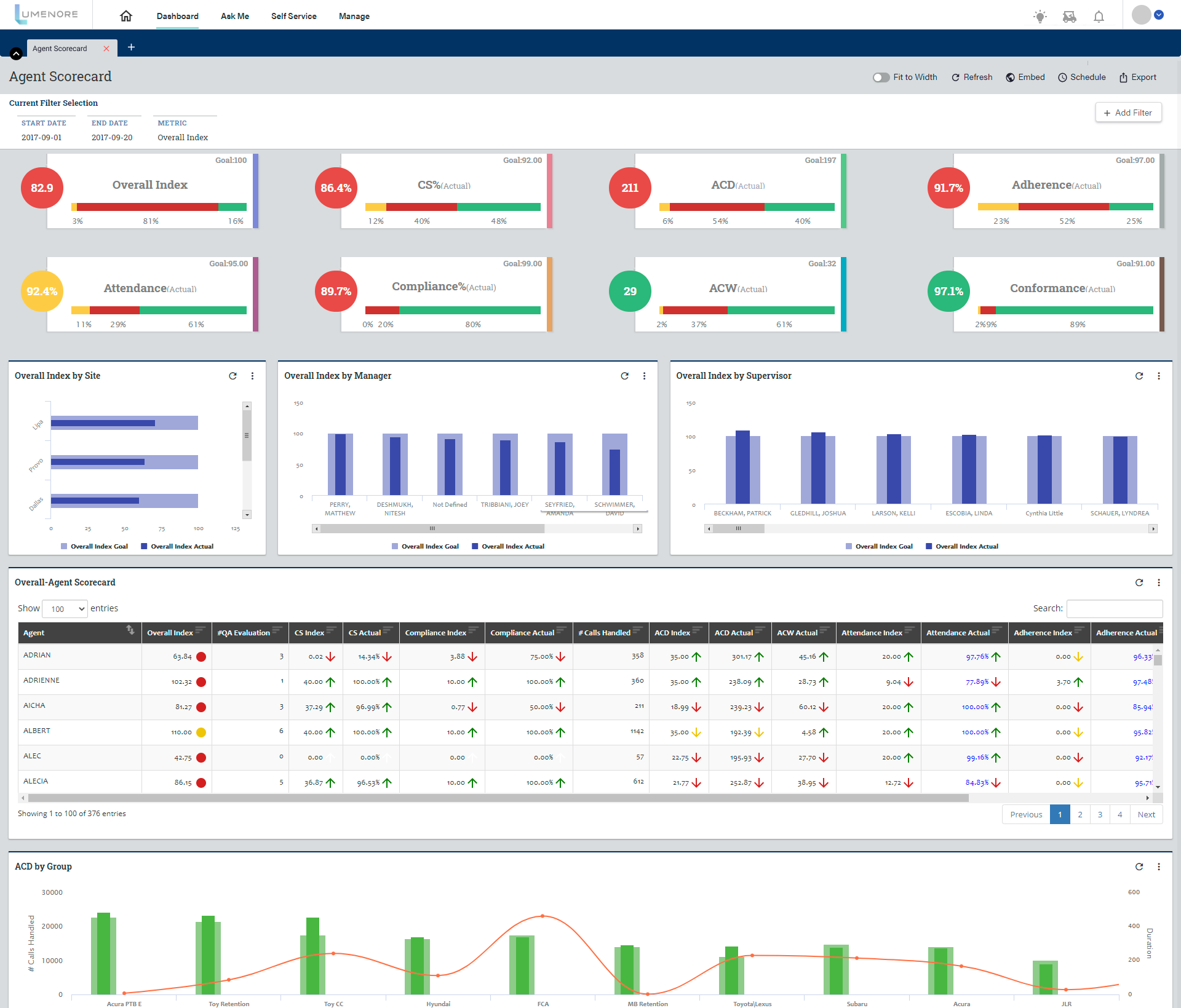Collapse the header with the chevron-up button
Screen dimensions: 1181x1008
[x=17, y=54]
